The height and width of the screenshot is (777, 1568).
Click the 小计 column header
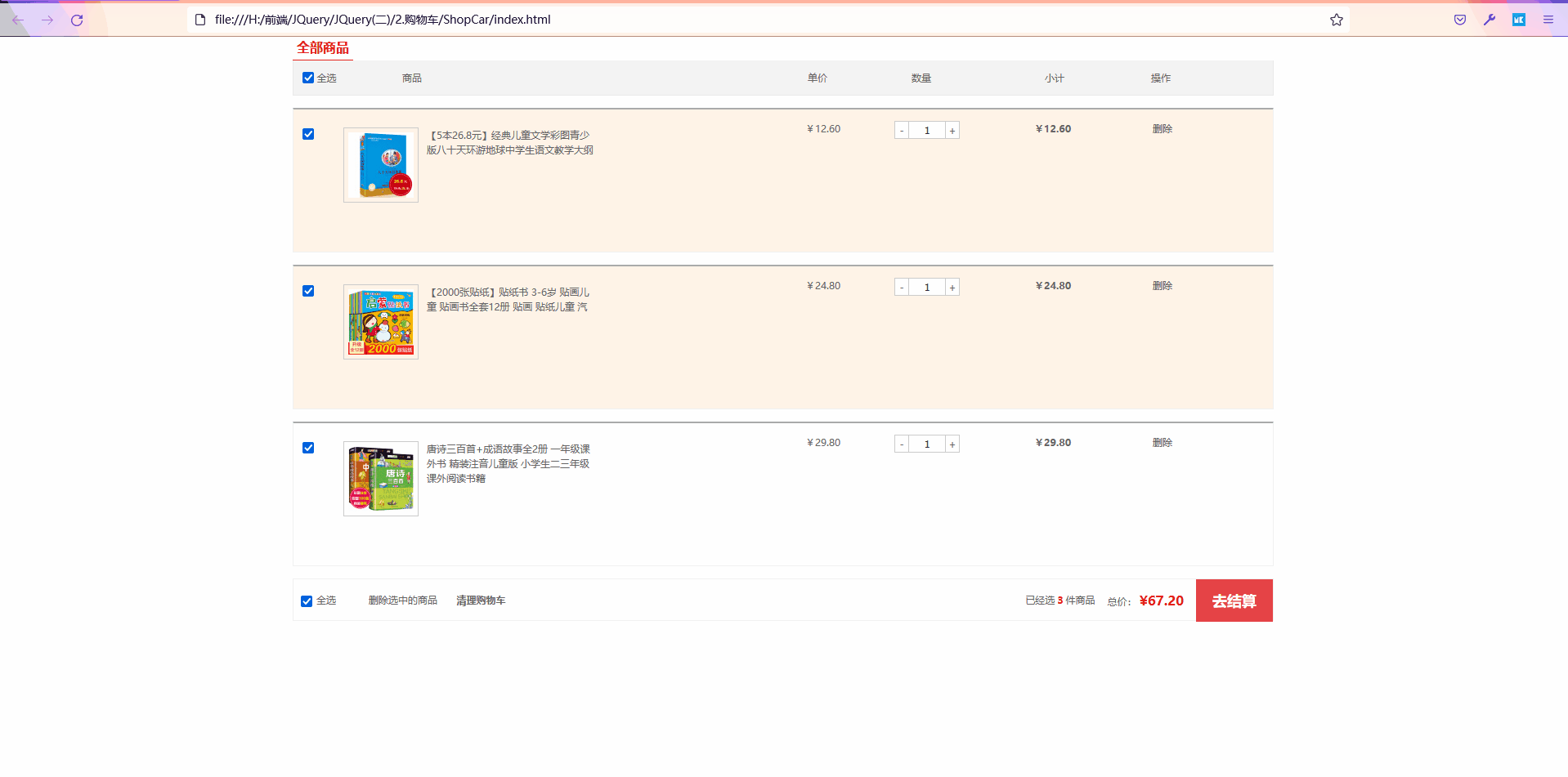pos(1055,78)
